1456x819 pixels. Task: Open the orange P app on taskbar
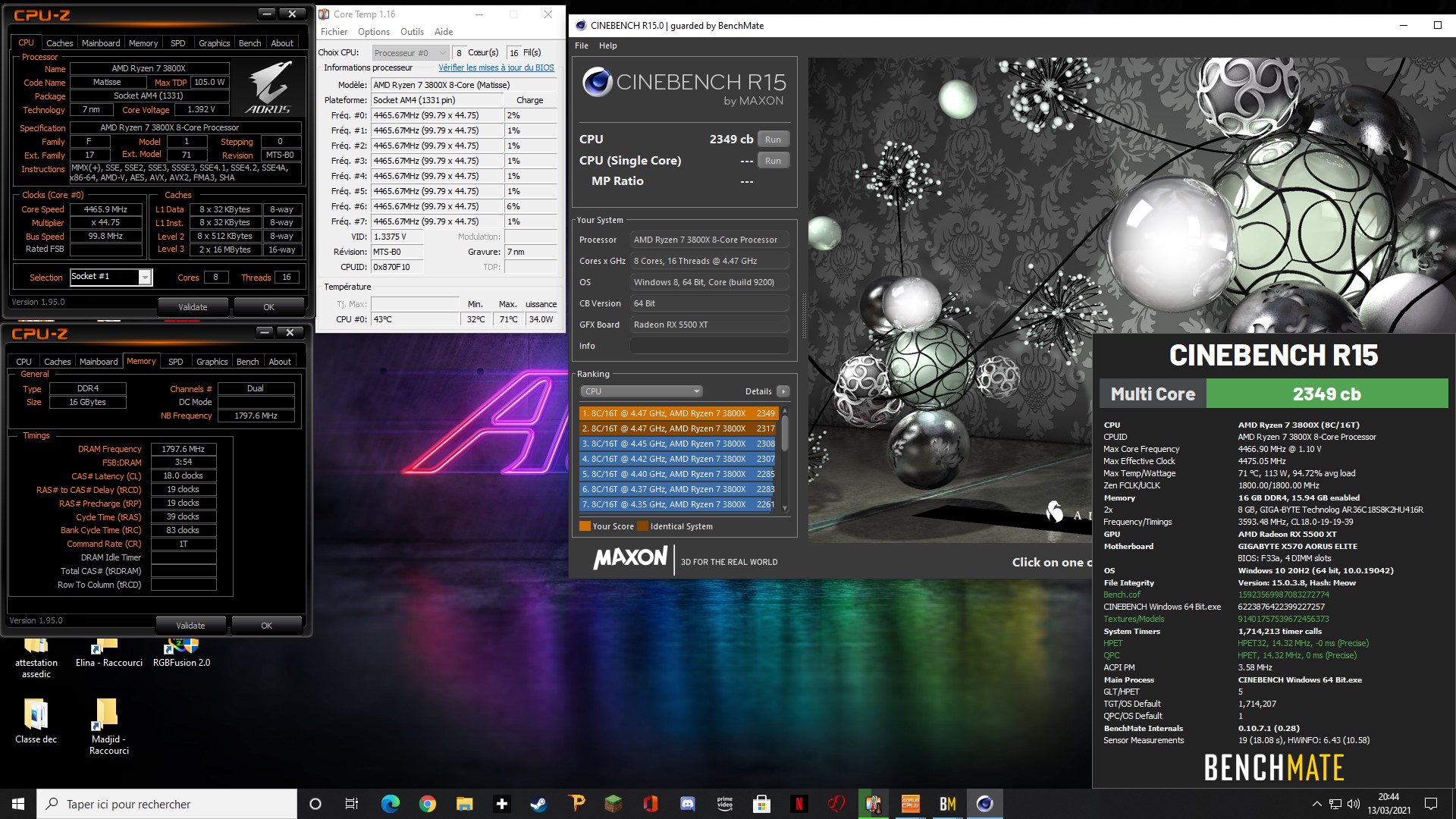point(576,804)
